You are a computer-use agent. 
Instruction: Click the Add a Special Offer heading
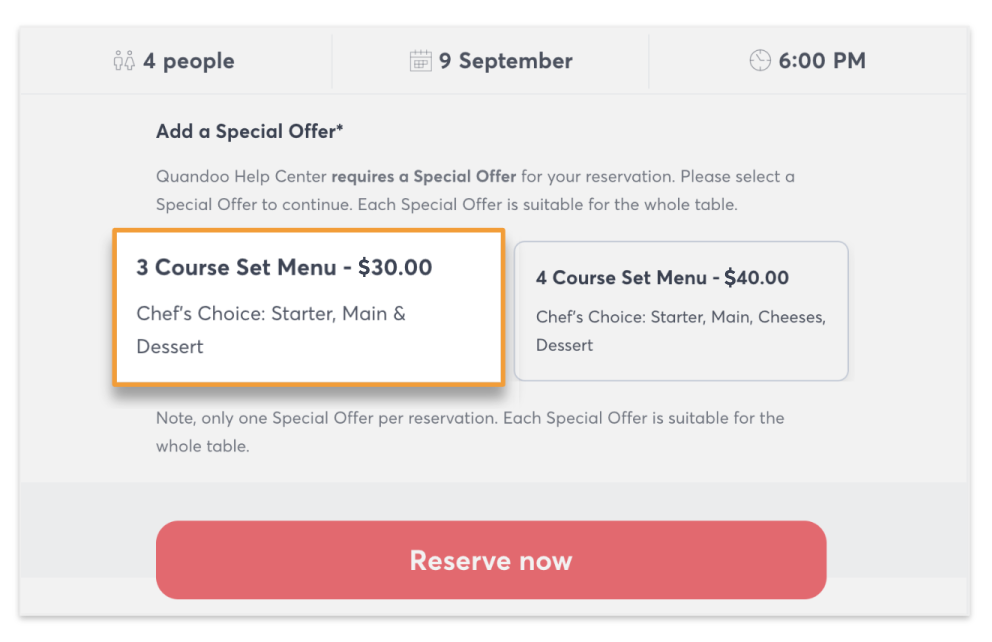(x=249, y=132)
